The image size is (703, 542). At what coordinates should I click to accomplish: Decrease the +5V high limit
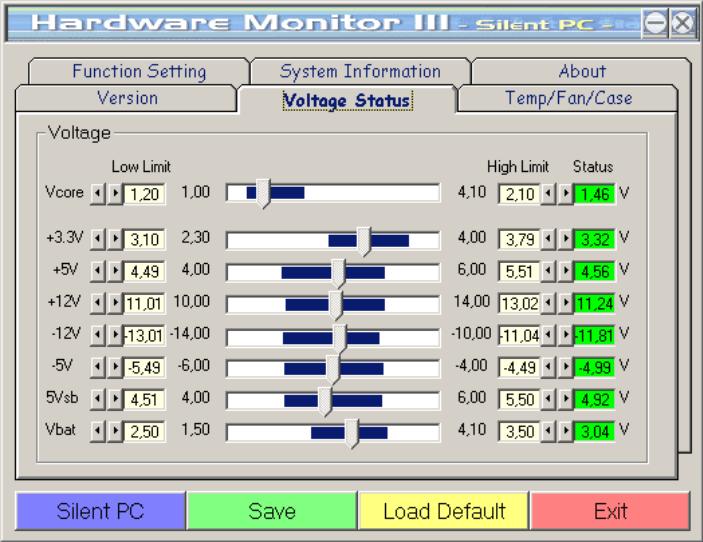(548, 272)
